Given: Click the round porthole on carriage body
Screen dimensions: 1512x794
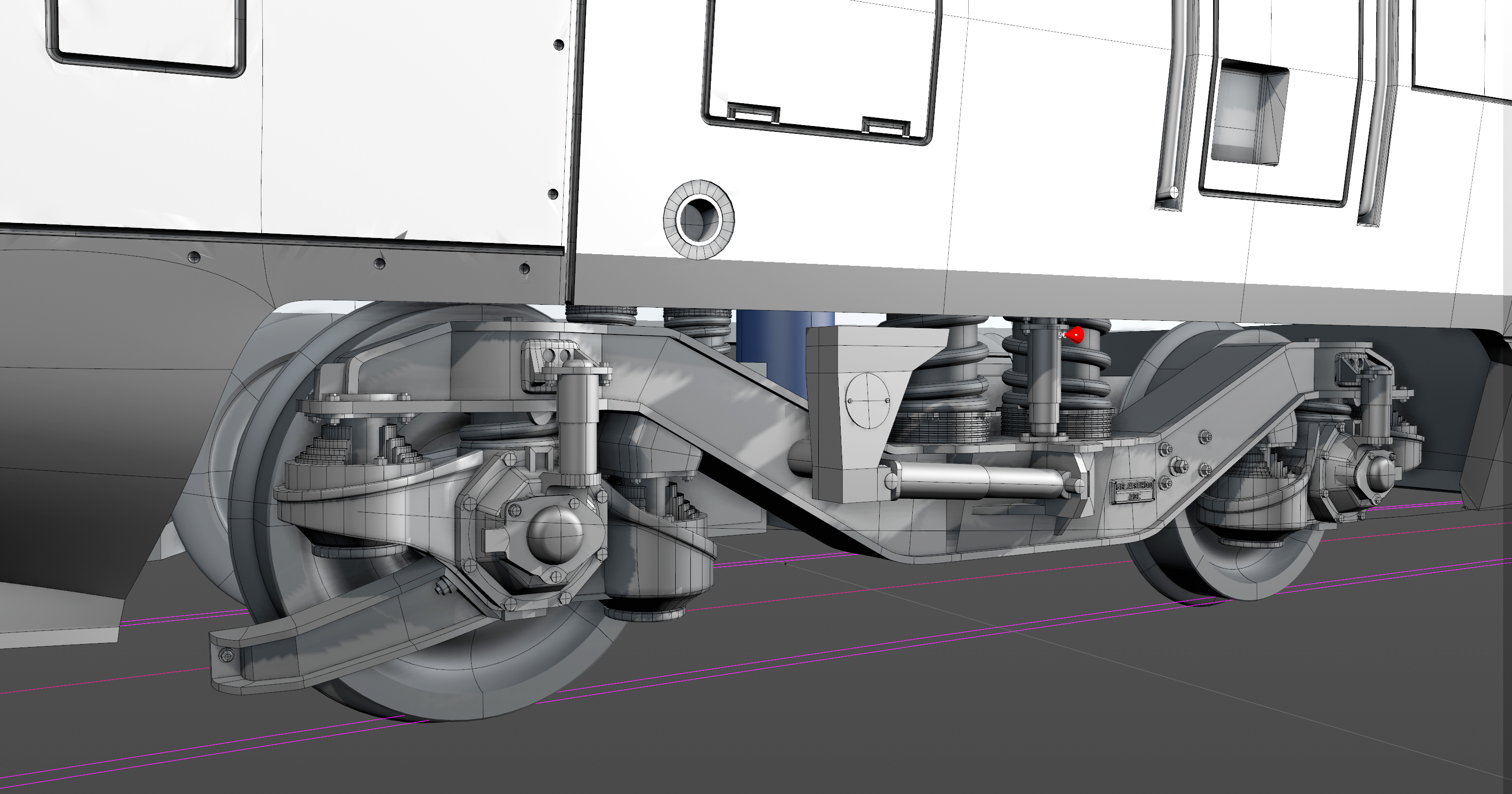Looking at the screenshot, I should (699, 220).
